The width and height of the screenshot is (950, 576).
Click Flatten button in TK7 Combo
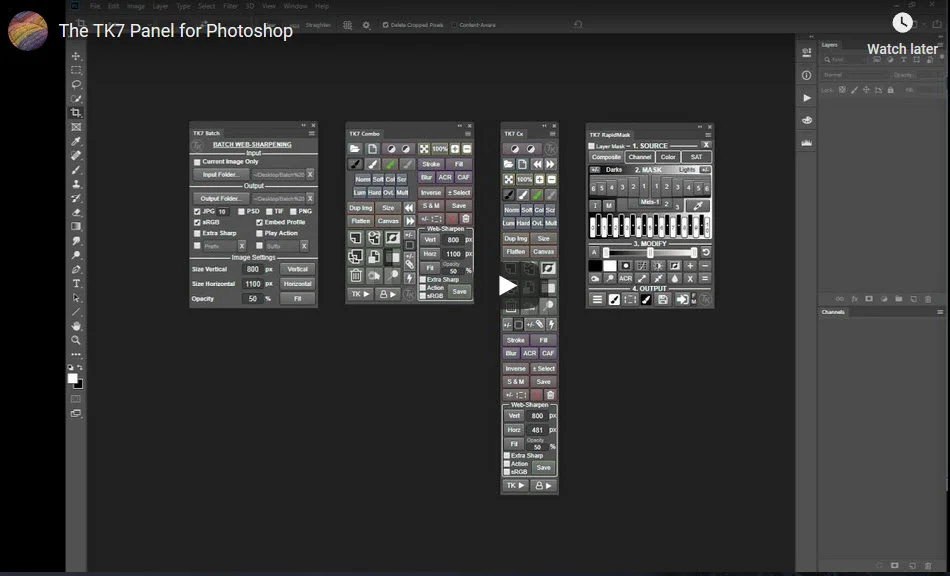pyautogui.click(x=360, y=221)
